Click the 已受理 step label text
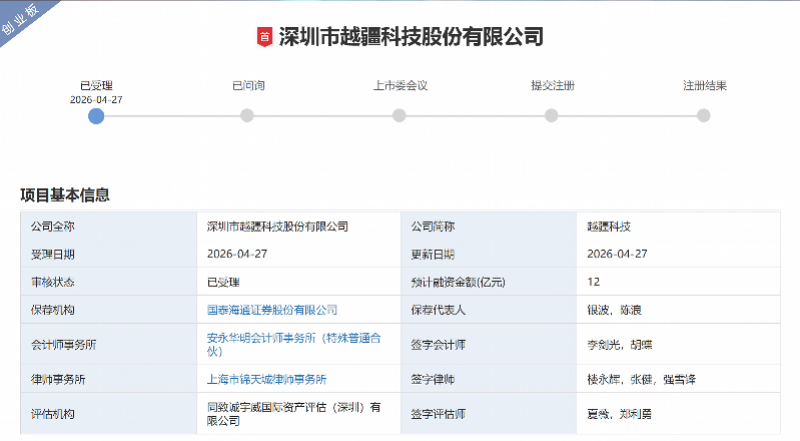Screen dimensions: 800x441 coord(96,85)
